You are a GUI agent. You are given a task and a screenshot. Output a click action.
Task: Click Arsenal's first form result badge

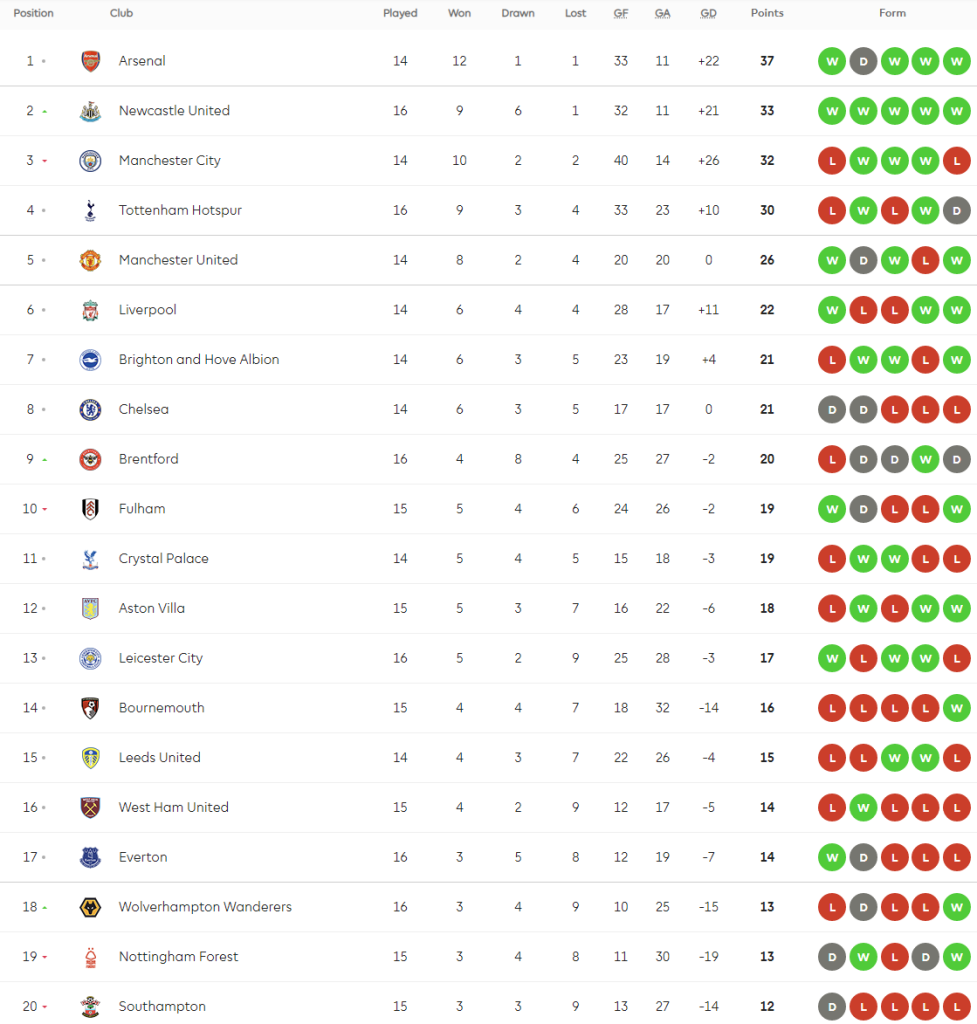click(831, 61)
